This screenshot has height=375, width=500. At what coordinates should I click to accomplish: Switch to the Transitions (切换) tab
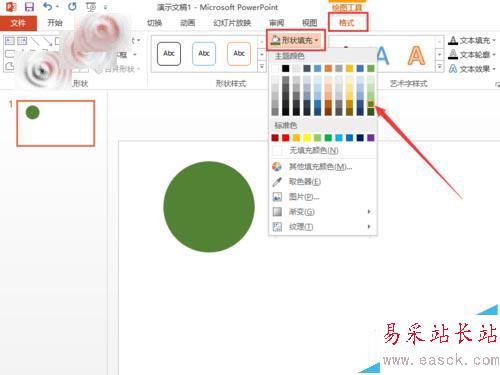click(154, 23)
